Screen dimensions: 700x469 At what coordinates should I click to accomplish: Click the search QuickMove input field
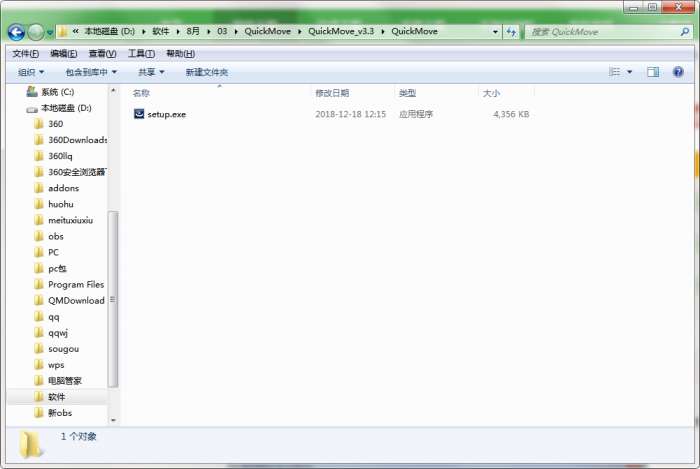pos(603,32)
